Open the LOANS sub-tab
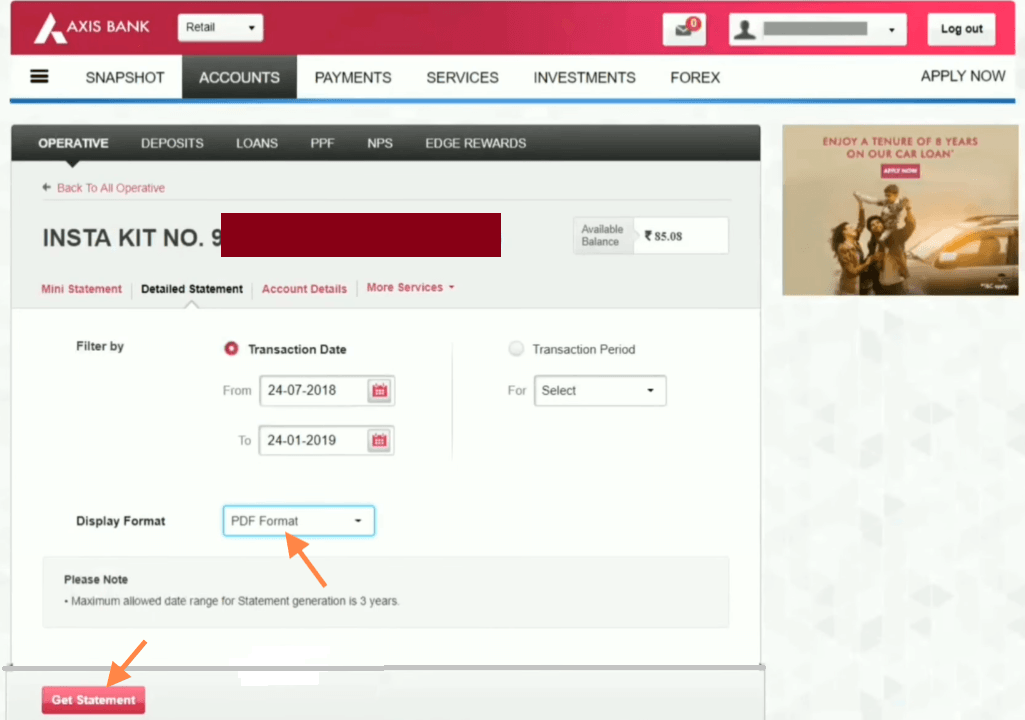The image size is (1025, 720). click(x=257, y=143)
